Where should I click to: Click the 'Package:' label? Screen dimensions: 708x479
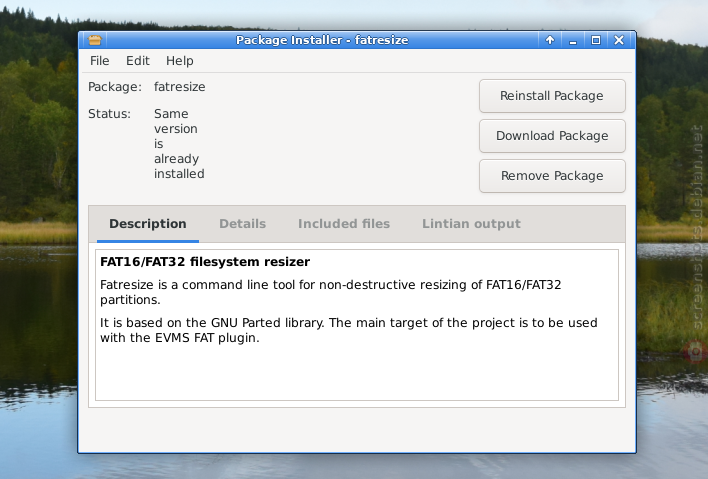[x=115, y=87]
